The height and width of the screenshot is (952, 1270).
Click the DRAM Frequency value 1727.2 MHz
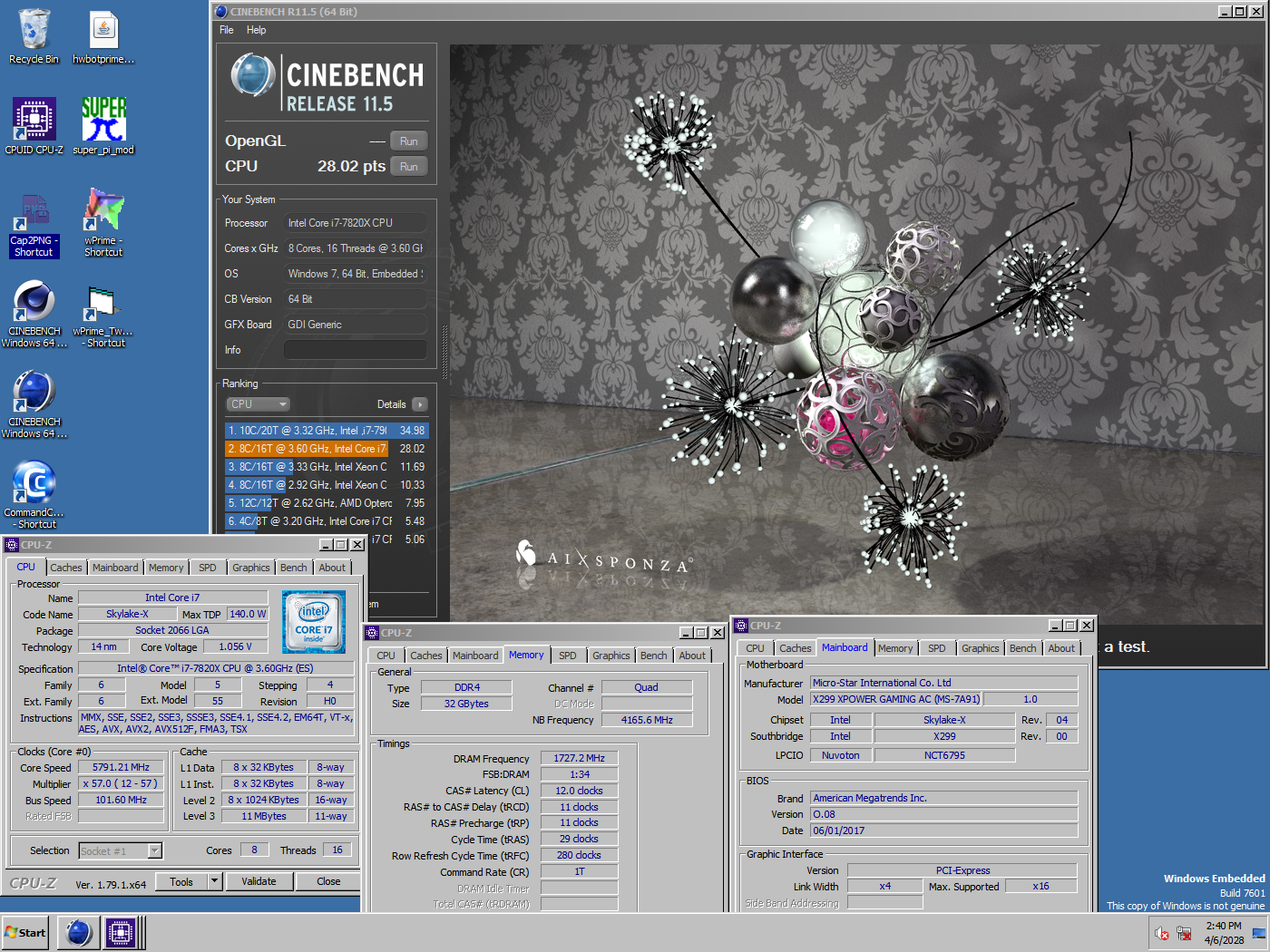click(x=579, y=758)
